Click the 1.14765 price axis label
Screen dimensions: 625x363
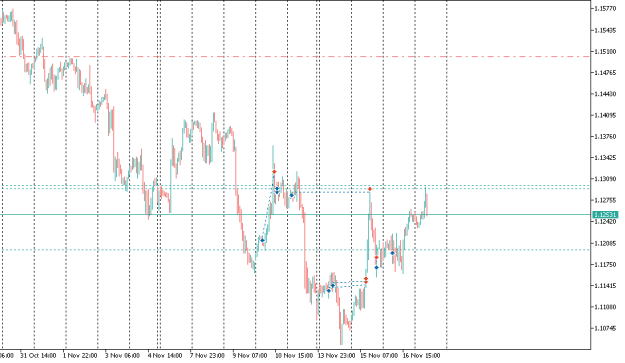pos(605,73)
